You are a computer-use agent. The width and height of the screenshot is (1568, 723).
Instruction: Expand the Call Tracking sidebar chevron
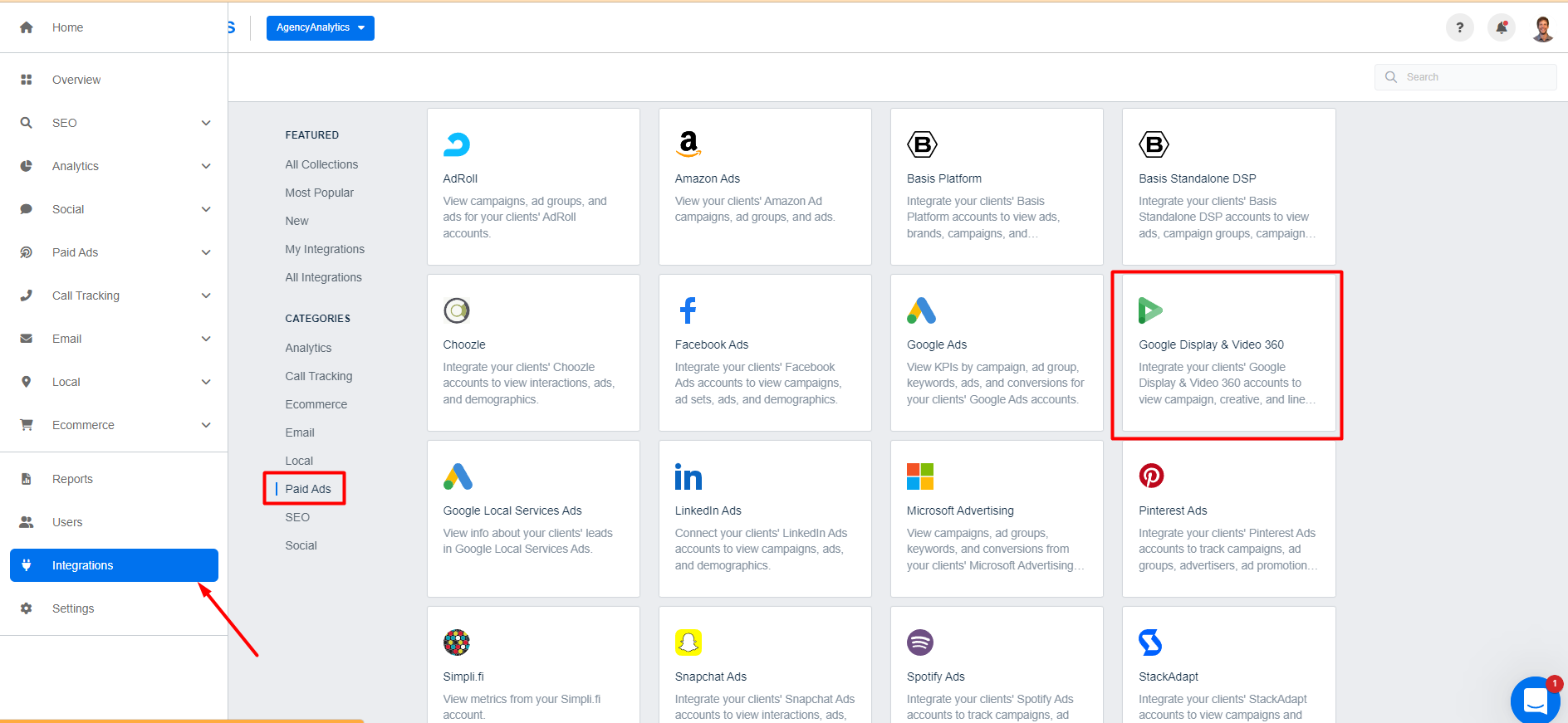206,296
